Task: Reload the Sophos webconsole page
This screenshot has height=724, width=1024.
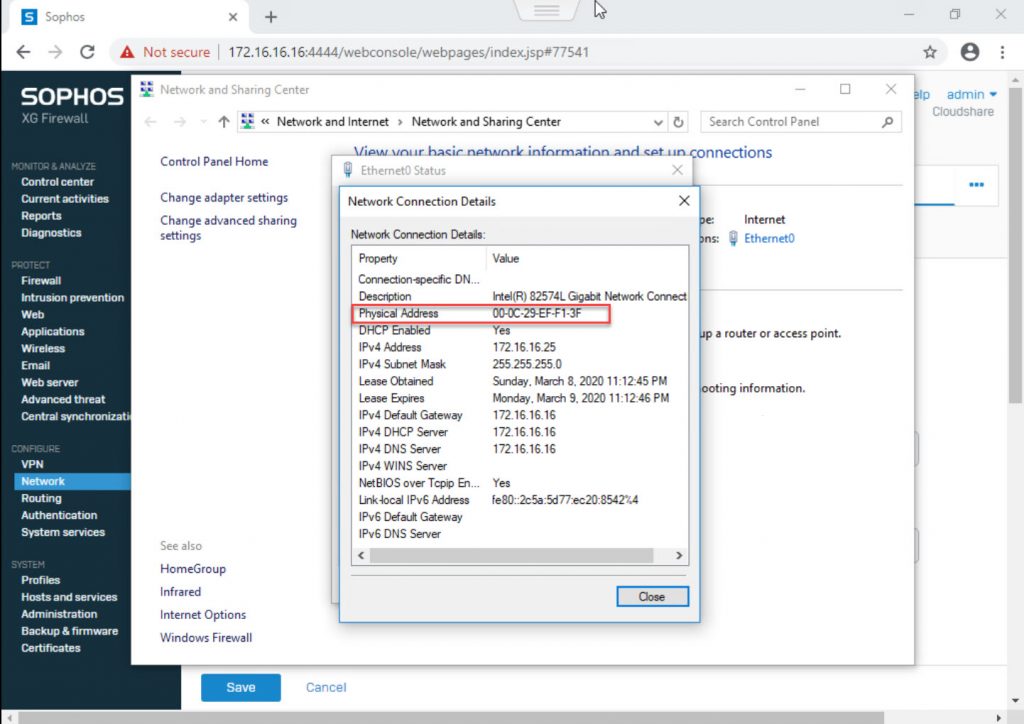Action: [x=88, y=52]
